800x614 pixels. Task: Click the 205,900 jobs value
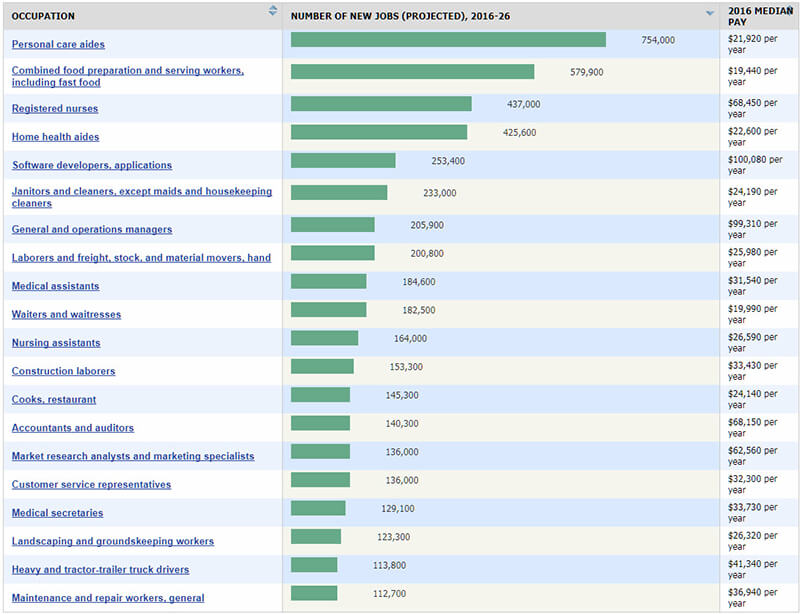click(427, 225)
